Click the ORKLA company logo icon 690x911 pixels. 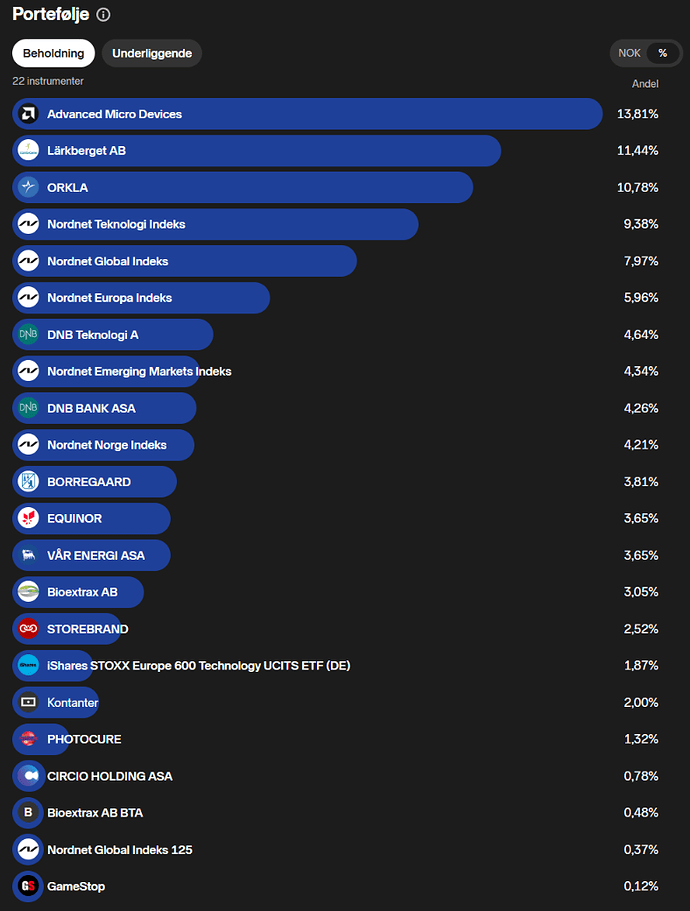[x=28, y=187]
